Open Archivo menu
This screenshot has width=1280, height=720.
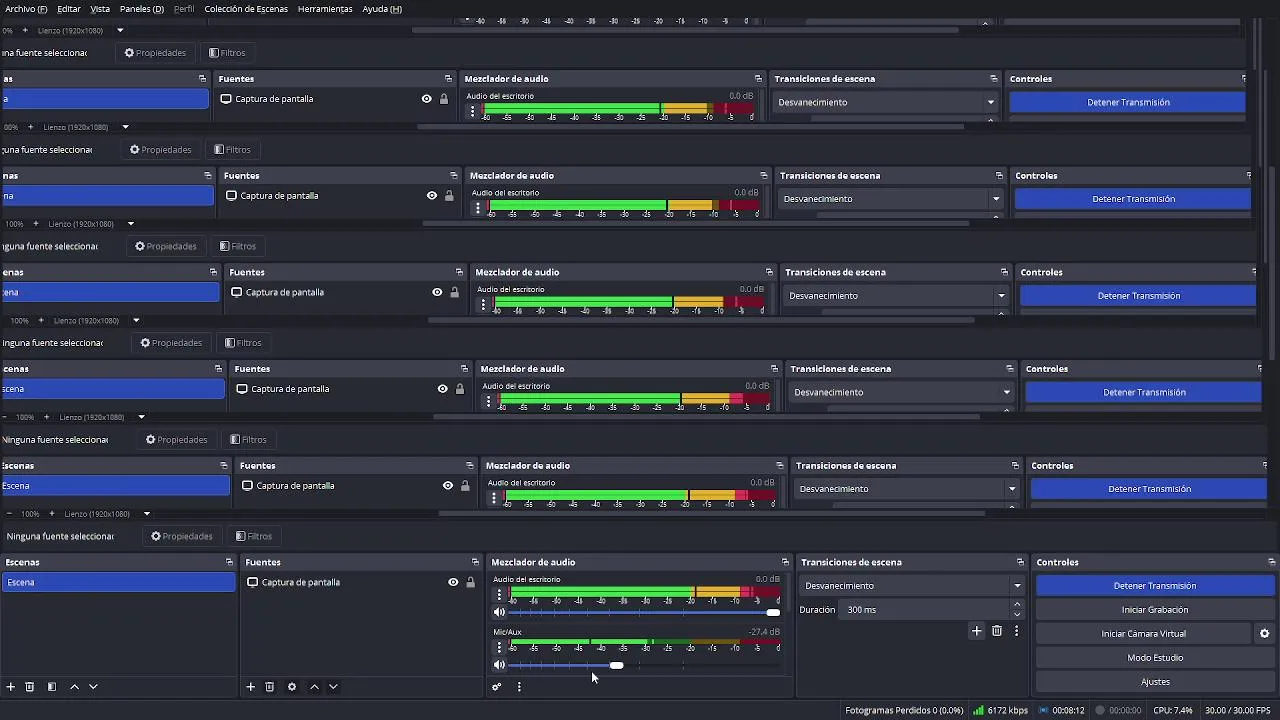point(26,9)
